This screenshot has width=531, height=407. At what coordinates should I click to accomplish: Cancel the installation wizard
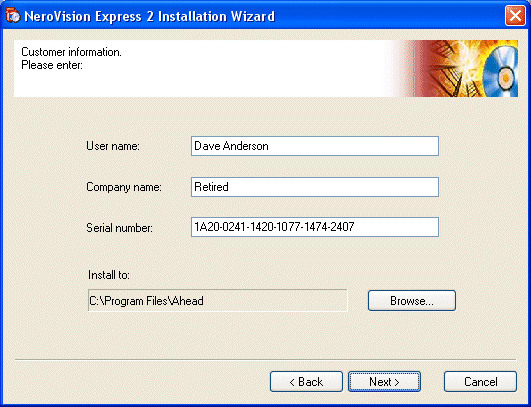pos(481,382)
